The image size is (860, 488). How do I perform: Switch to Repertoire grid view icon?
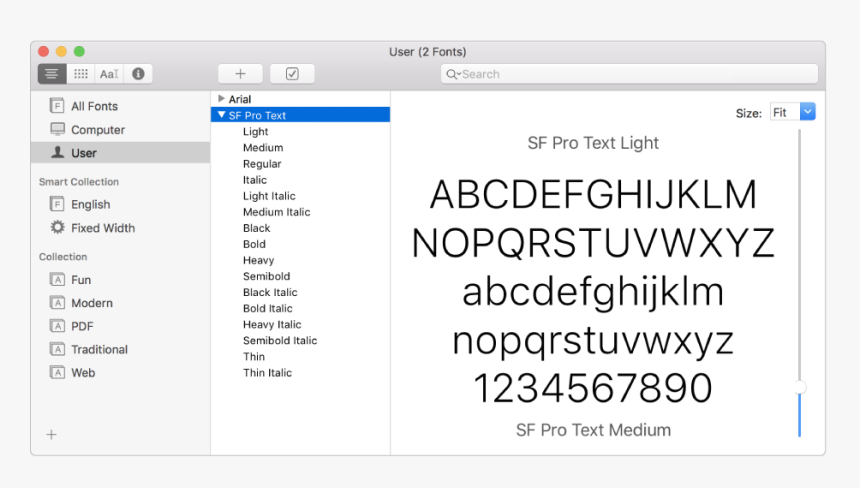(81, 73)
